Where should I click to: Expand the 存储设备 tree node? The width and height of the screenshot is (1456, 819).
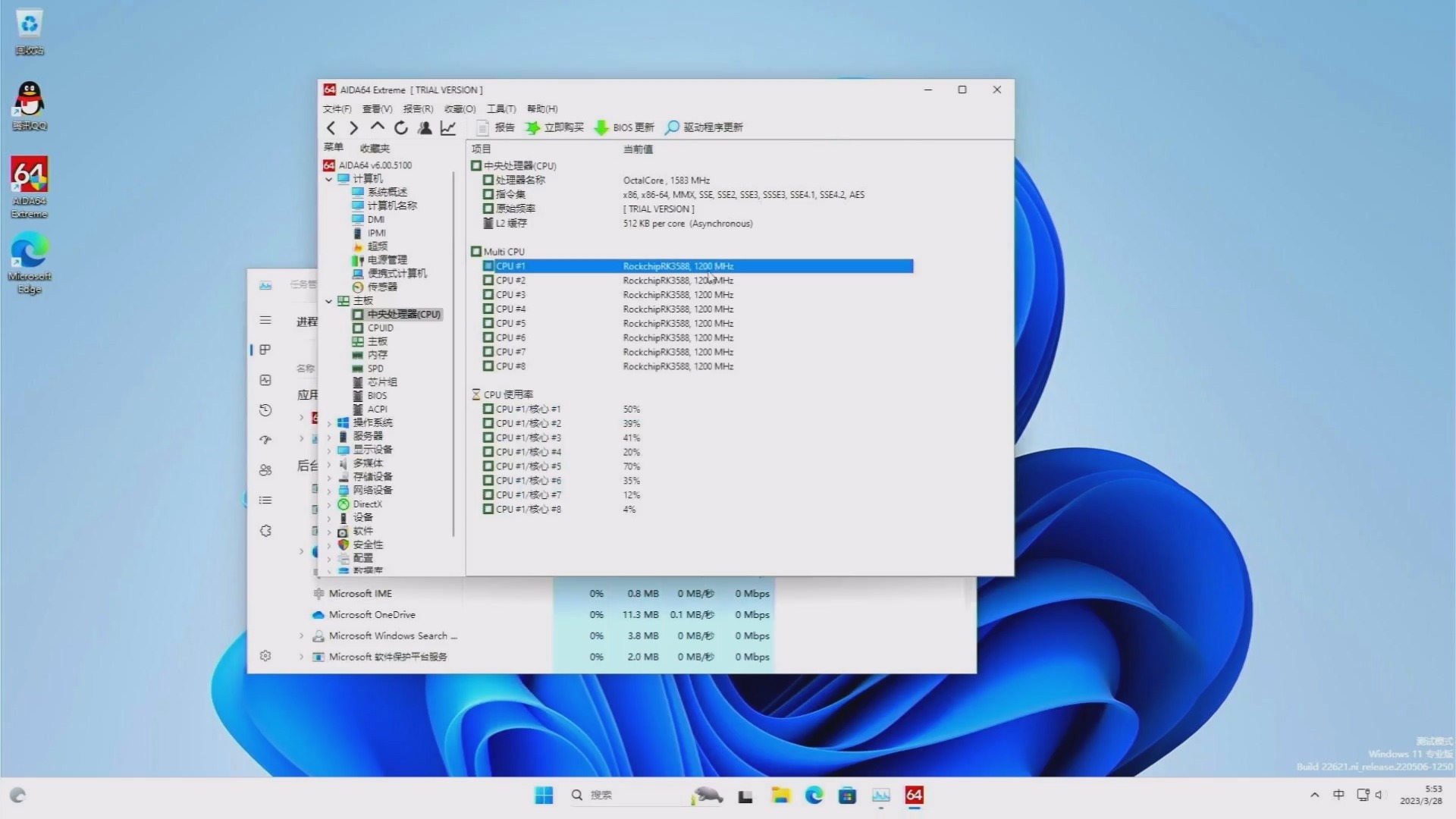point(329,478)
